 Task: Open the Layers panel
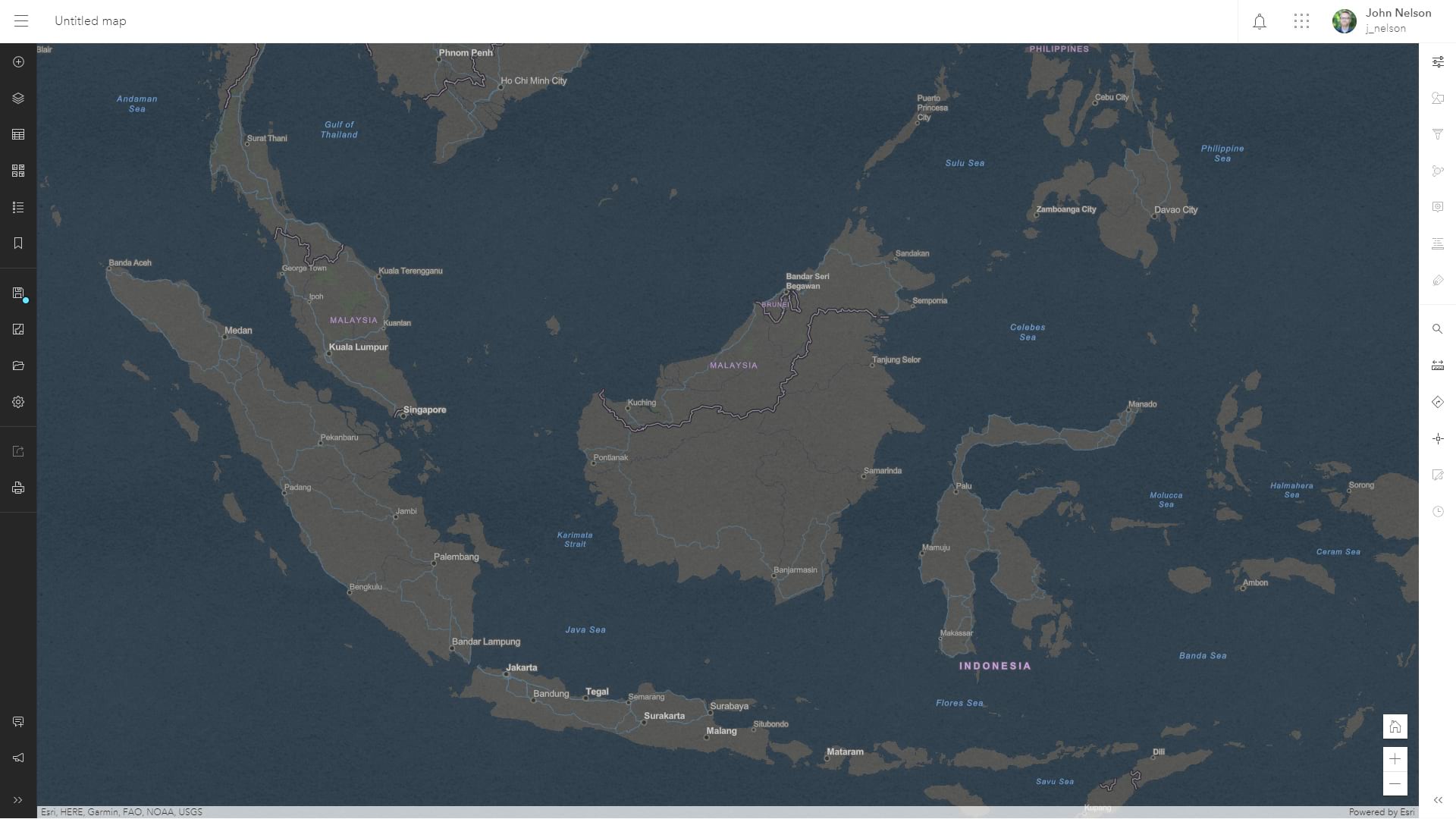coord(18,99)
